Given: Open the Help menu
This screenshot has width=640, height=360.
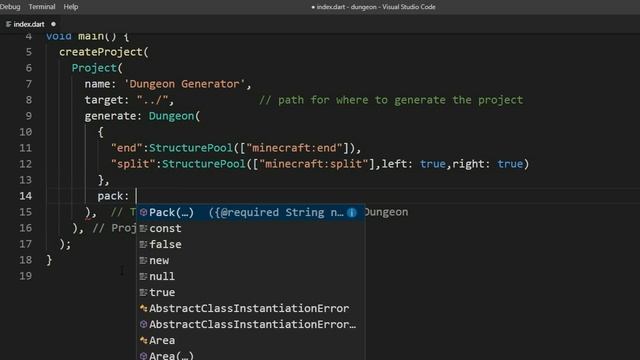Looking at the screenshot, I should coord(71,7).
